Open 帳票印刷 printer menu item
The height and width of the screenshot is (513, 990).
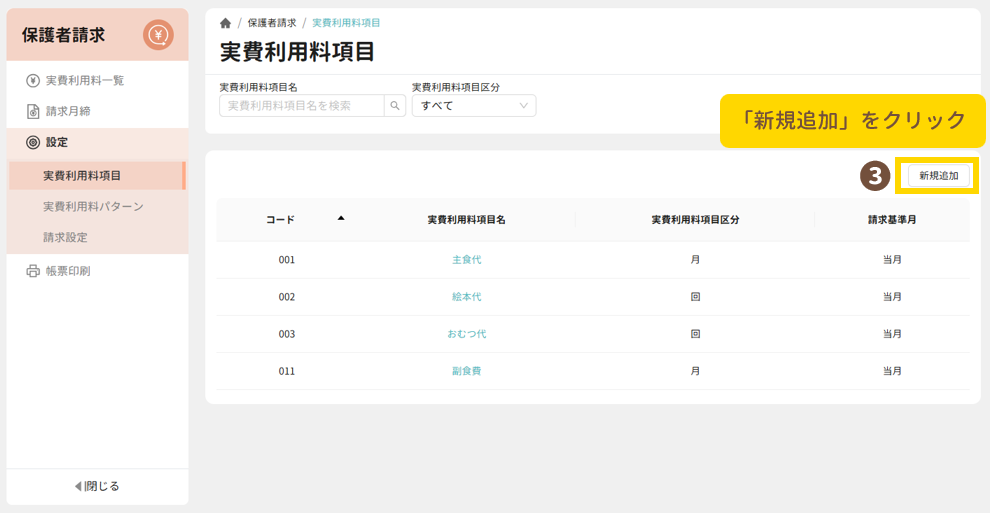pyautogui.click(x=67, y=271)
